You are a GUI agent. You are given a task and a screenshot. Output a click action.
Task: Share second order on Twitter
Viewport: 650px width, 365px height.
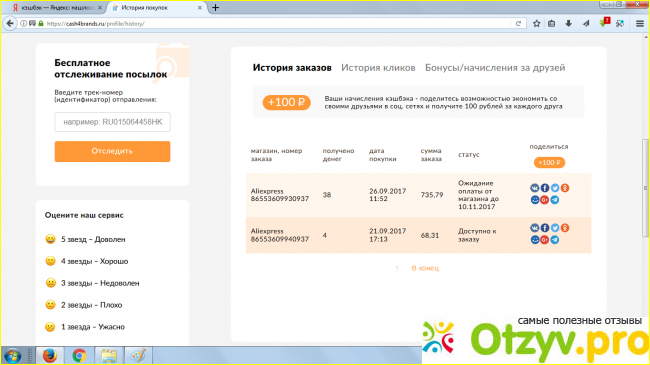(x=555, y=228)
